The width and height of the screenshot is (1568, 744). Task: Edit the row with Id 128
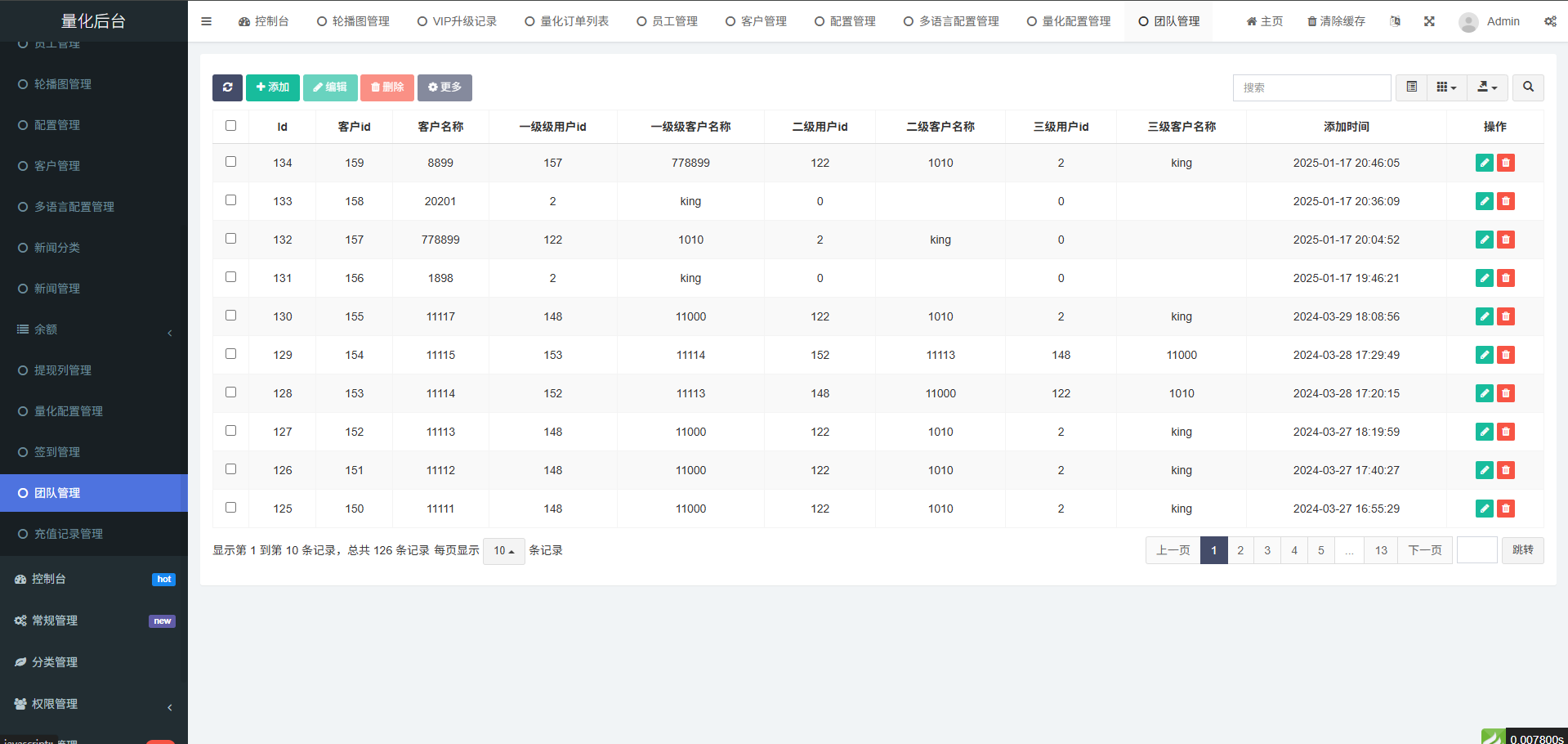1485,393
